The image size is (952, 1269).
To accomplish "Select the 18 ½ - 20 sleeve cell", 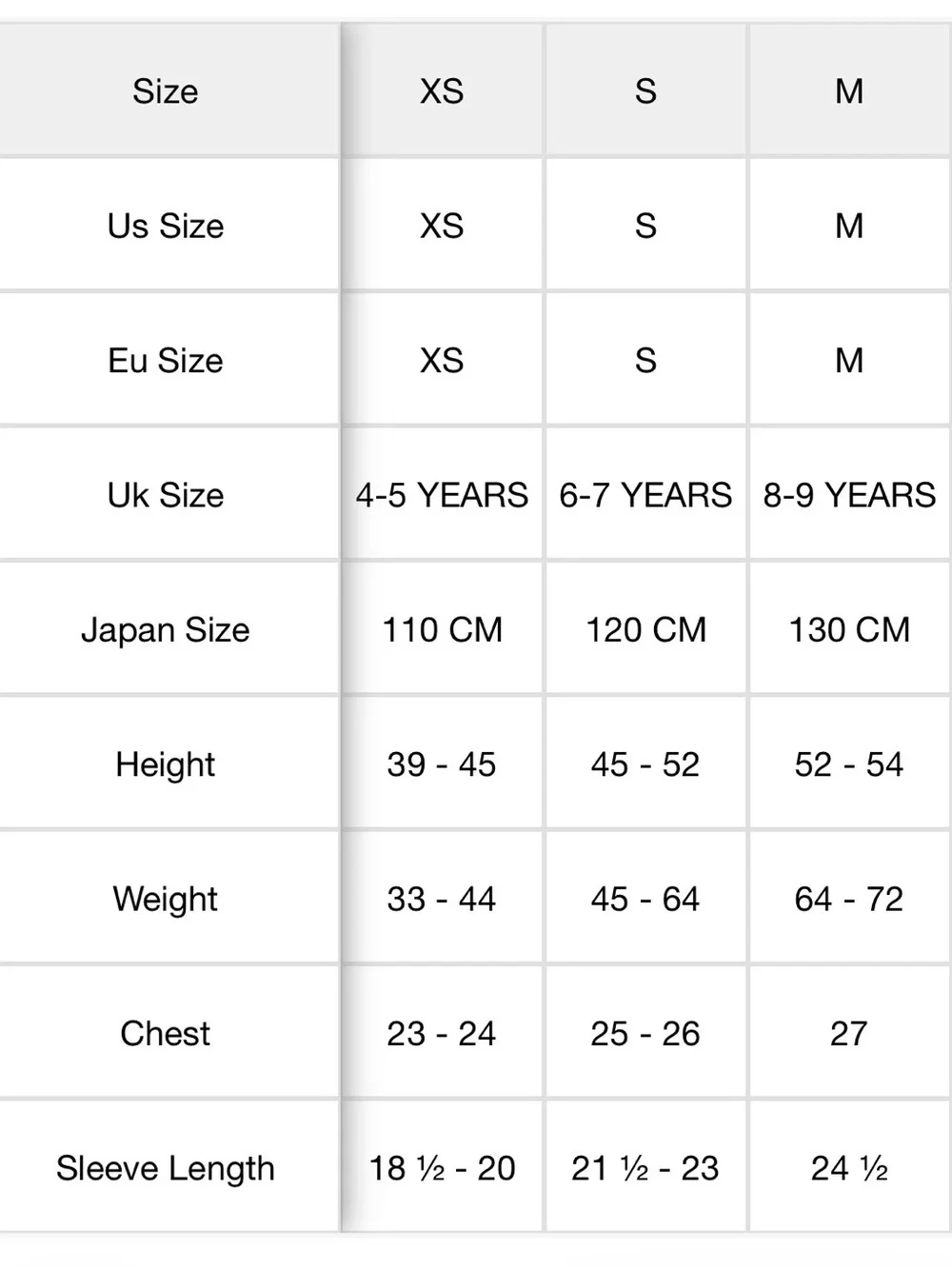I will pos(442,1168).
